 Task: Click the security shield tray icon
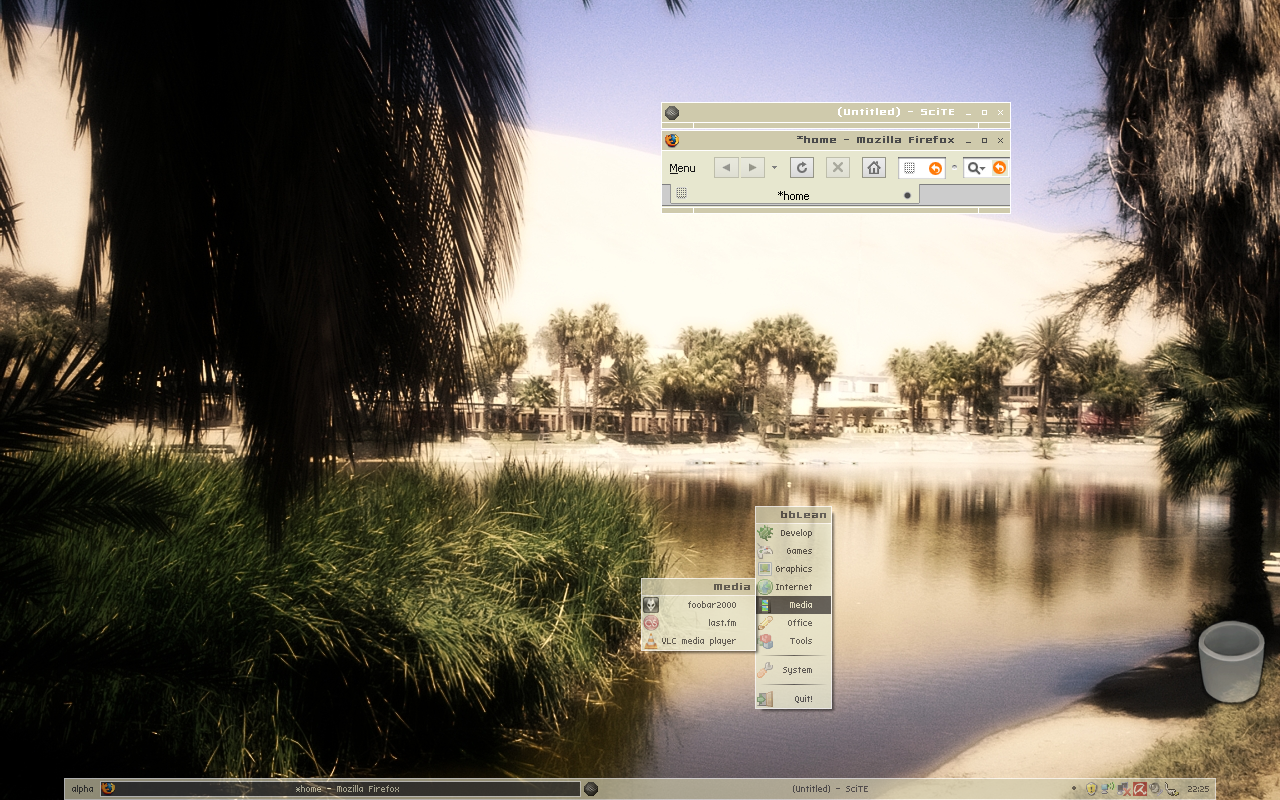click(x=1091, y=789)
